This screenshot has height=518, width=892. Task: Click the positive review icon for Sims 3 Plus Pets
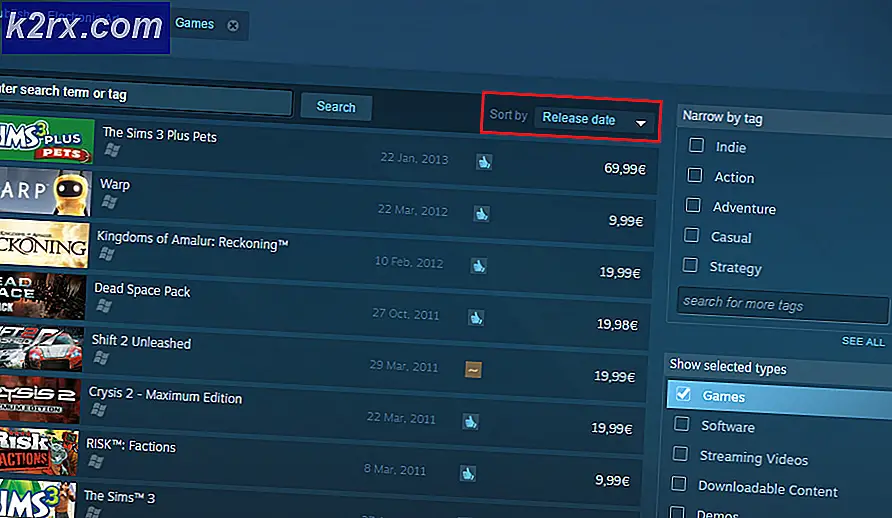click(484, 162)
